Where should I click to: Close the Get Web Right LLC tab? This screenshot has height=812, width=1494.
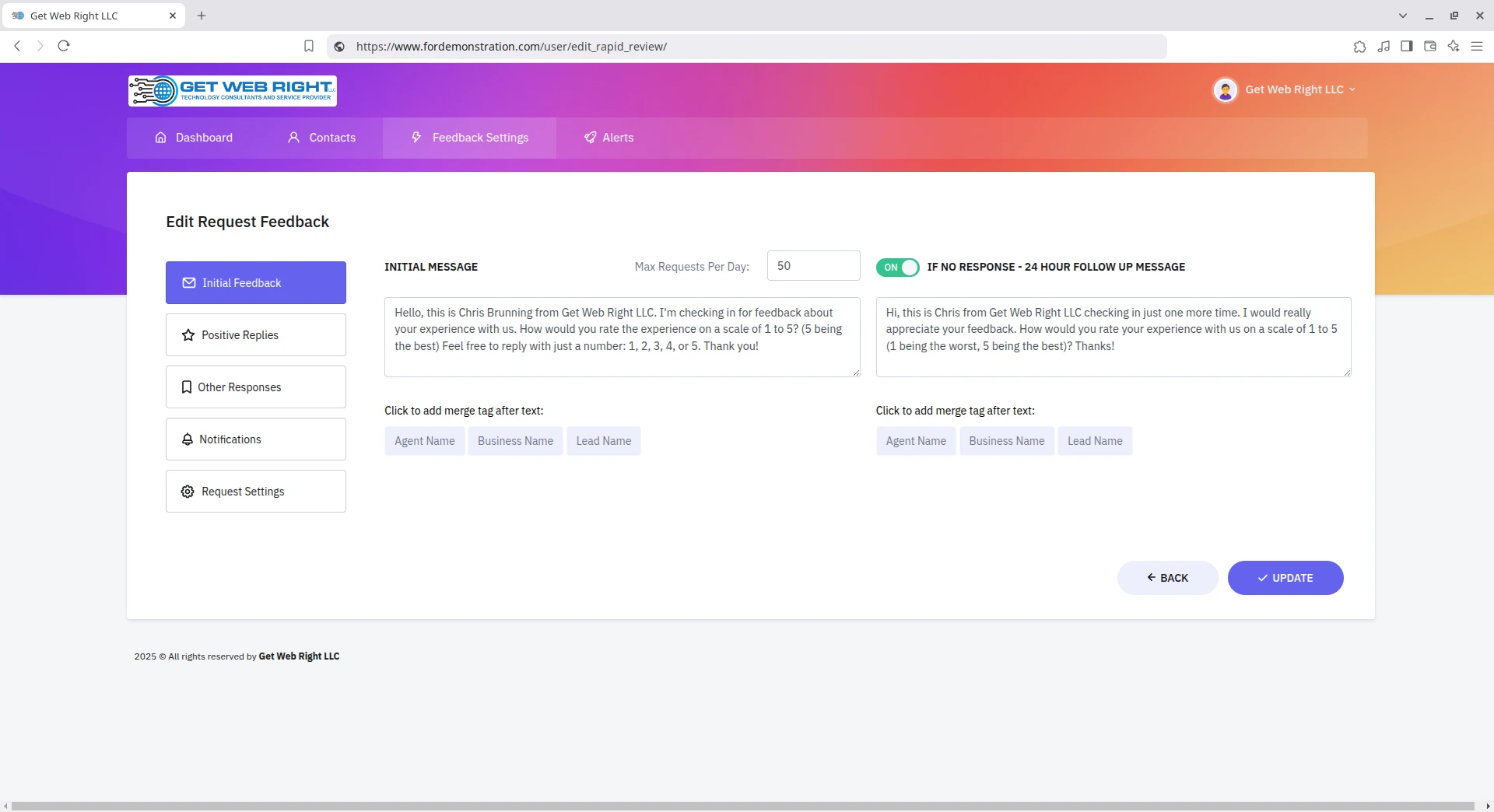[x=173, y=16]
